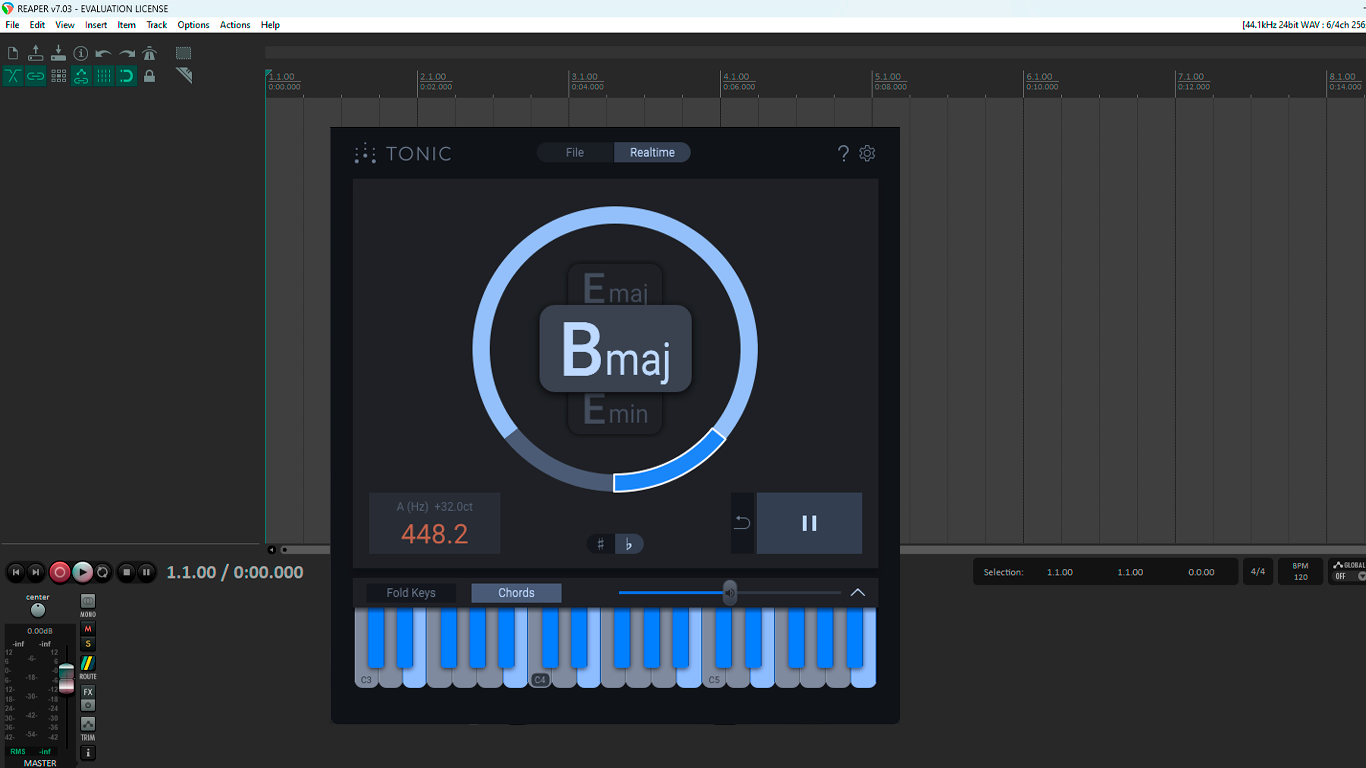The height and width of the screenshot is (768, 1366).
Task: Click the dotted-rectangle selection icon in toolbar
Action: point(184,53)
